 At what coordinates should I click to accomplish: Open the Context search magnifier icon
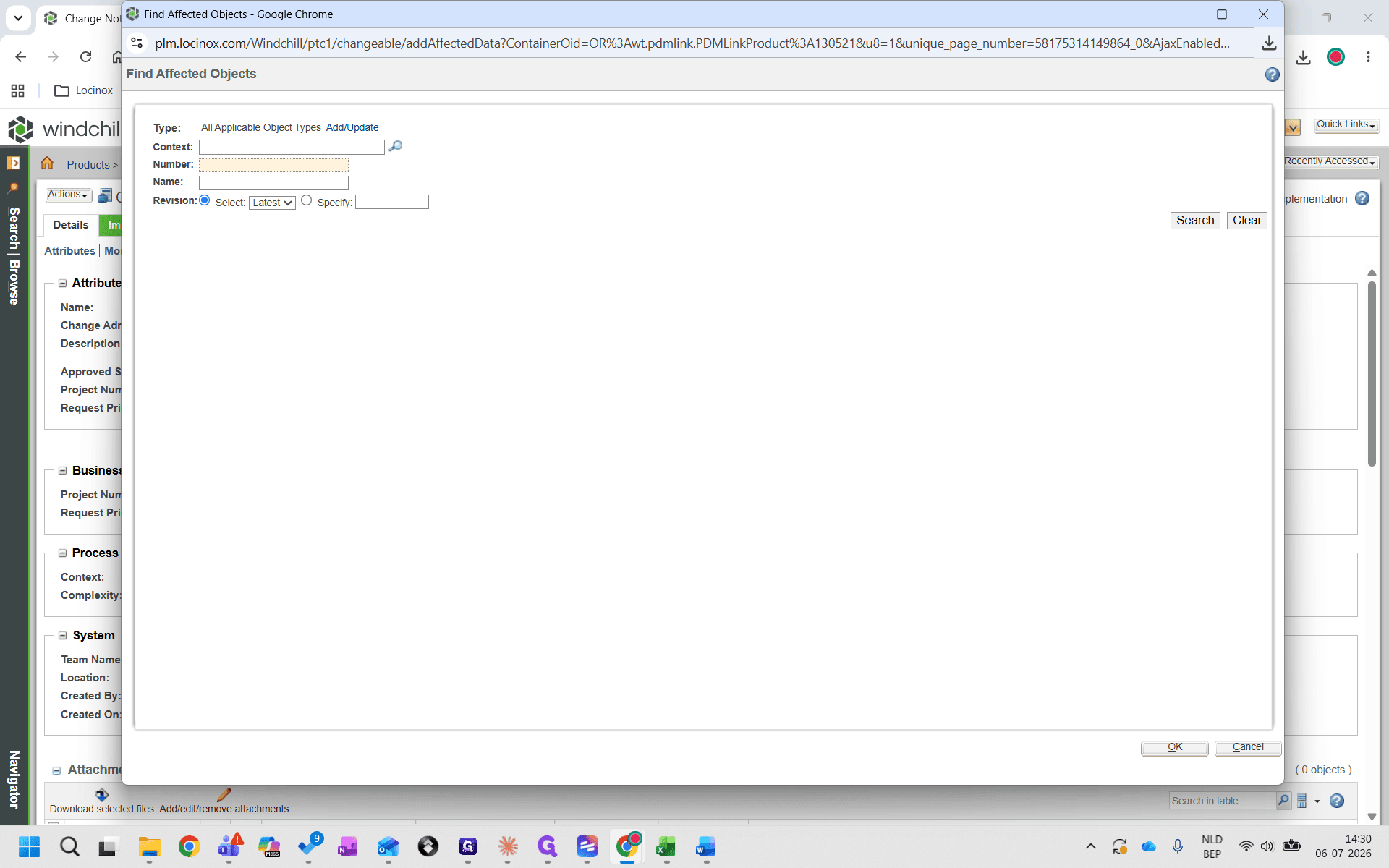point(395,146)
